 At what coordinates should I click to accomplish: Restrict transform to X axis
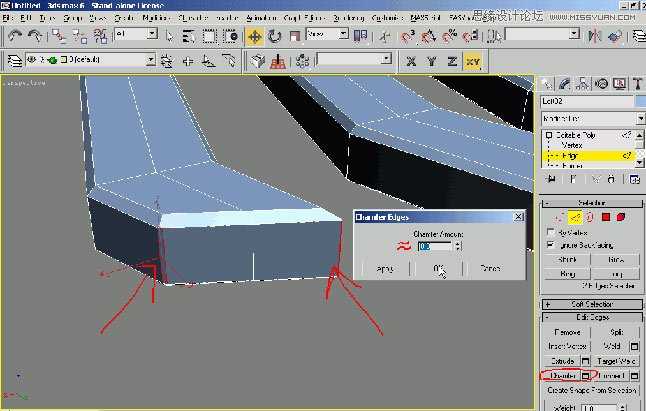coord(411,61)
